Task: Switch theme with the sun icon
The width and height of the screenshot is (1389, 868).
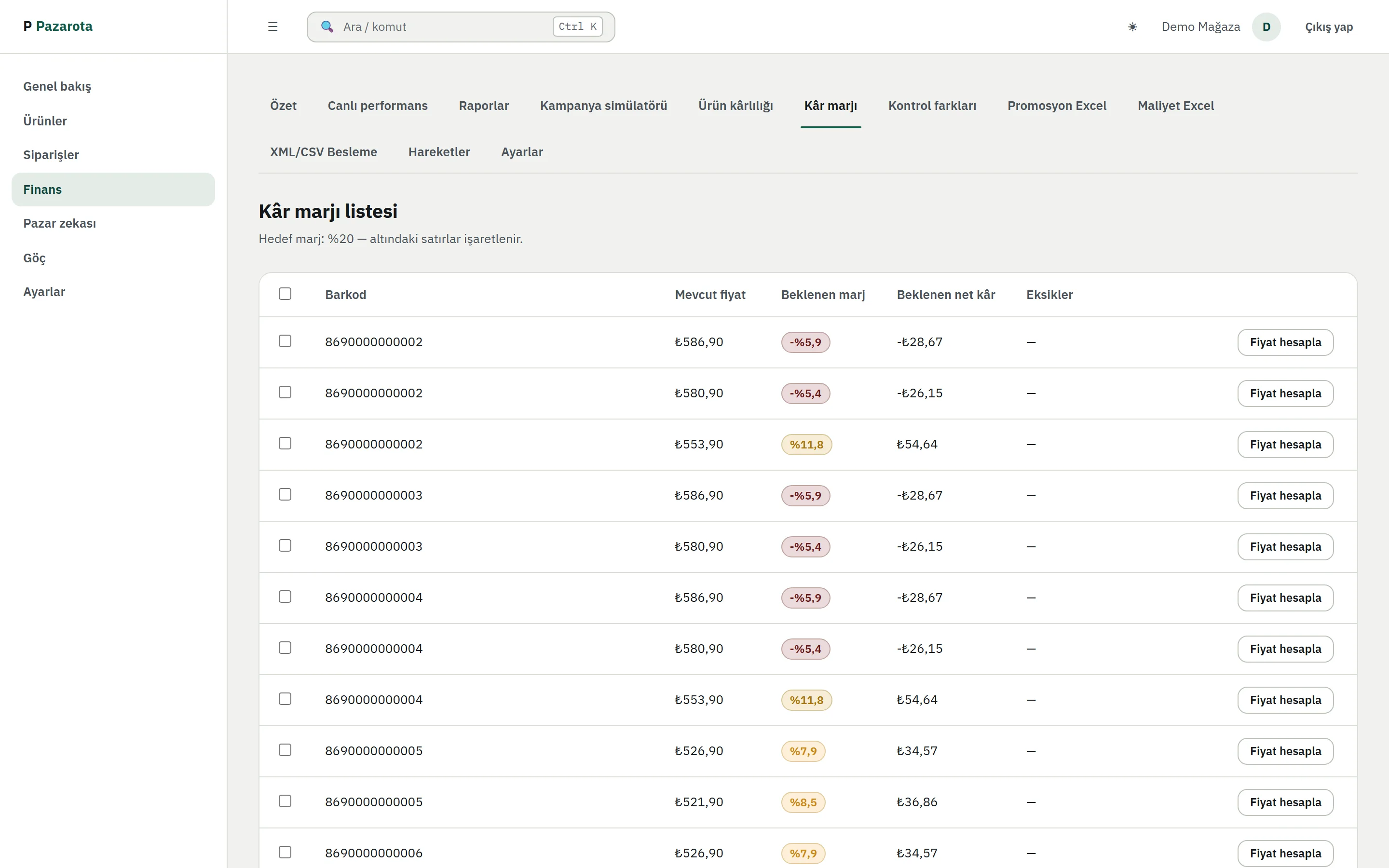Action: pos(1132,27)
